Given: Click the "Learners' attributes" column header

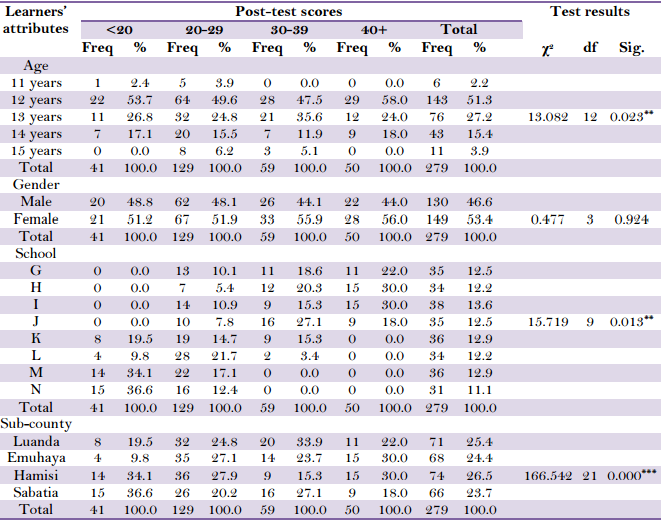Looking at the screenshot, I should click(38, 20).
